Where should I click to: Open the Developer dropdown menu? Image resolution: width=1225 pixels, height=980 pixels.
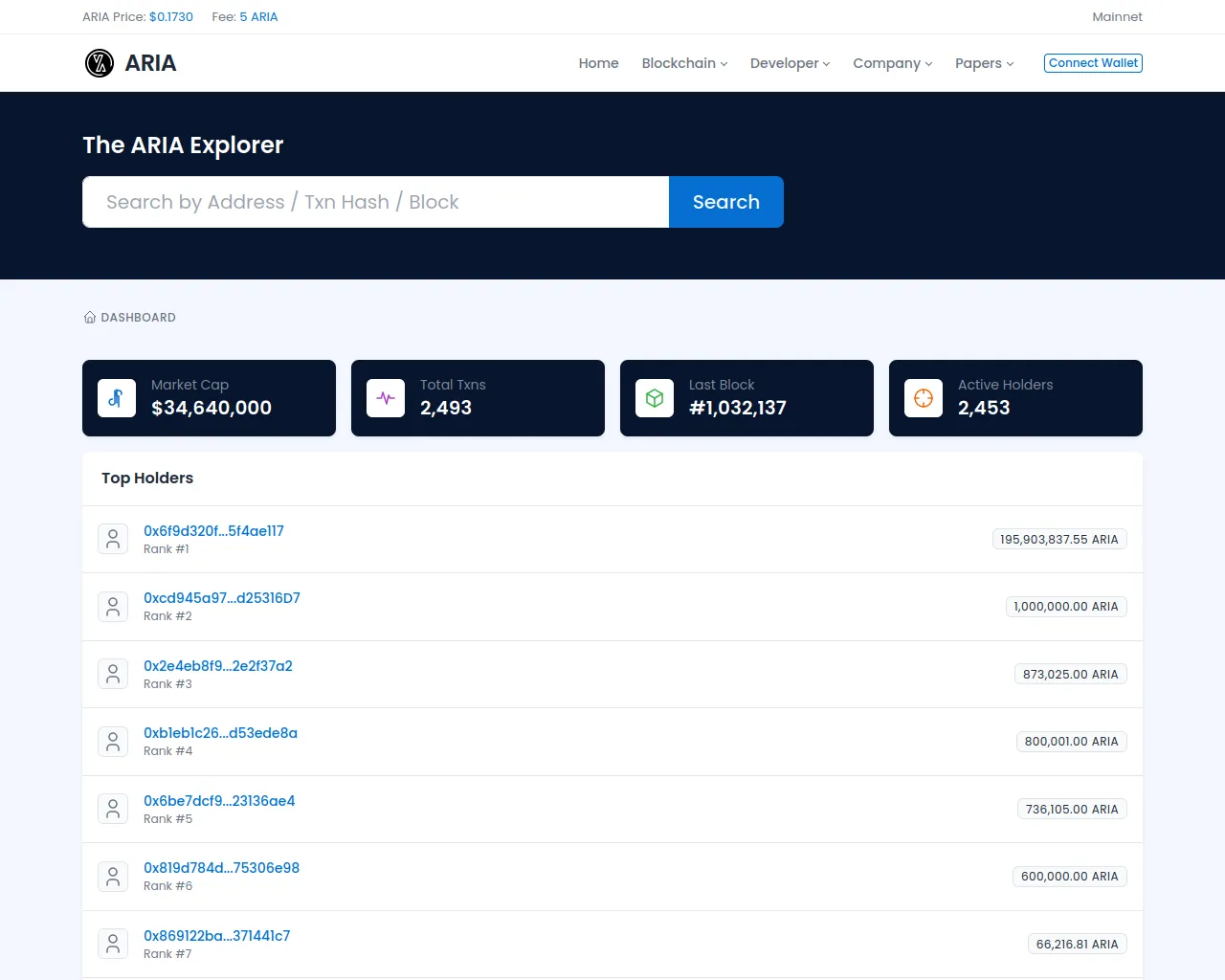coord(790,63)
